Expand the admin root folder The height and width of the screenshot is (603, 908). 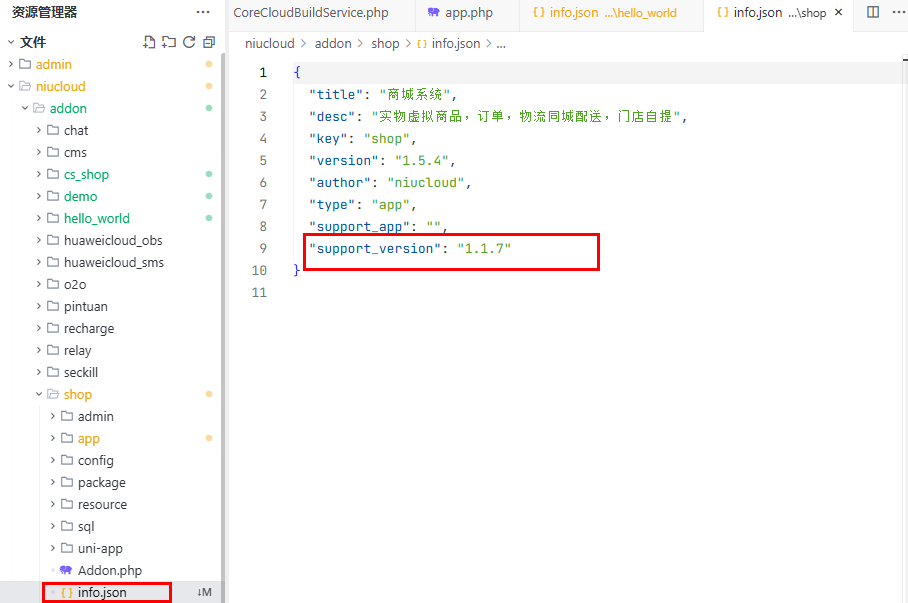(54, 64)
